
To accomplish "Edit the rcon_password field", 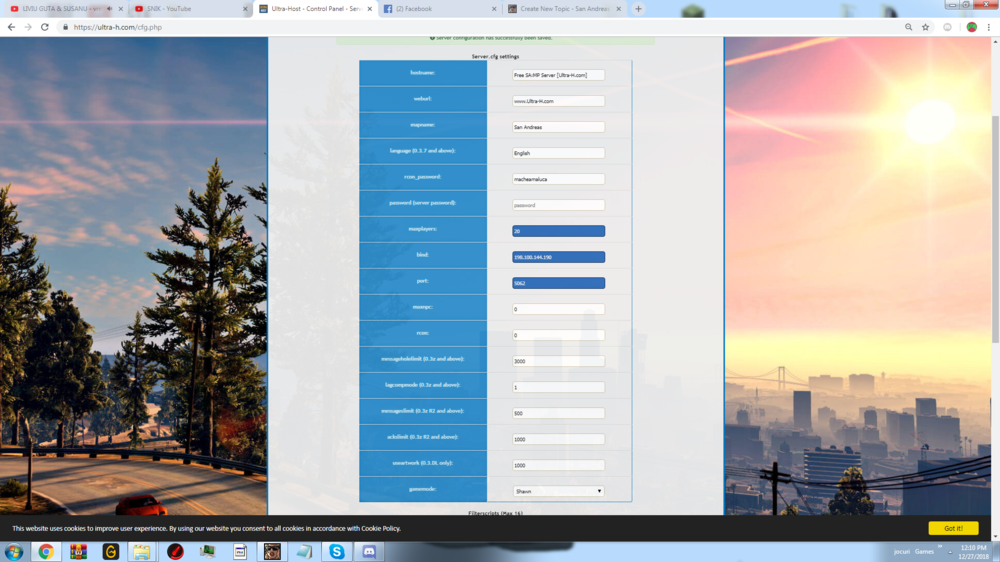I will (x=558, y=179).
